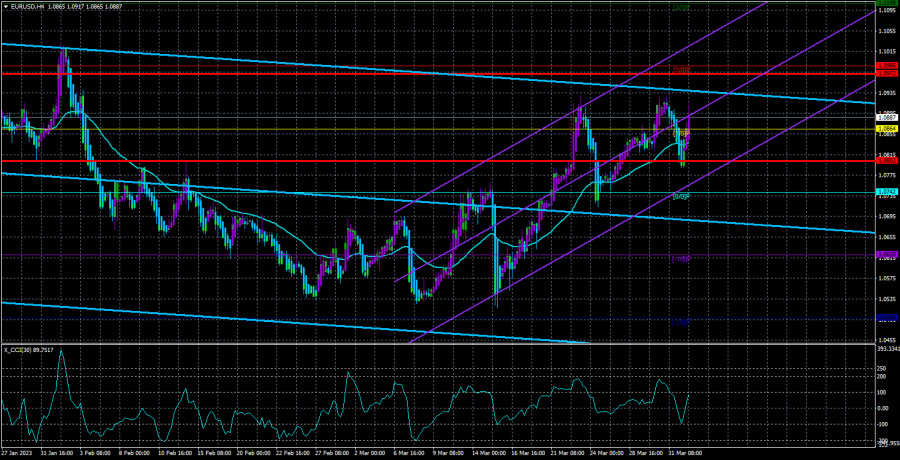Select the cyan [0/8]P Murray level label
This screenshot has width=900, height=460.
(x=681, y=197)
